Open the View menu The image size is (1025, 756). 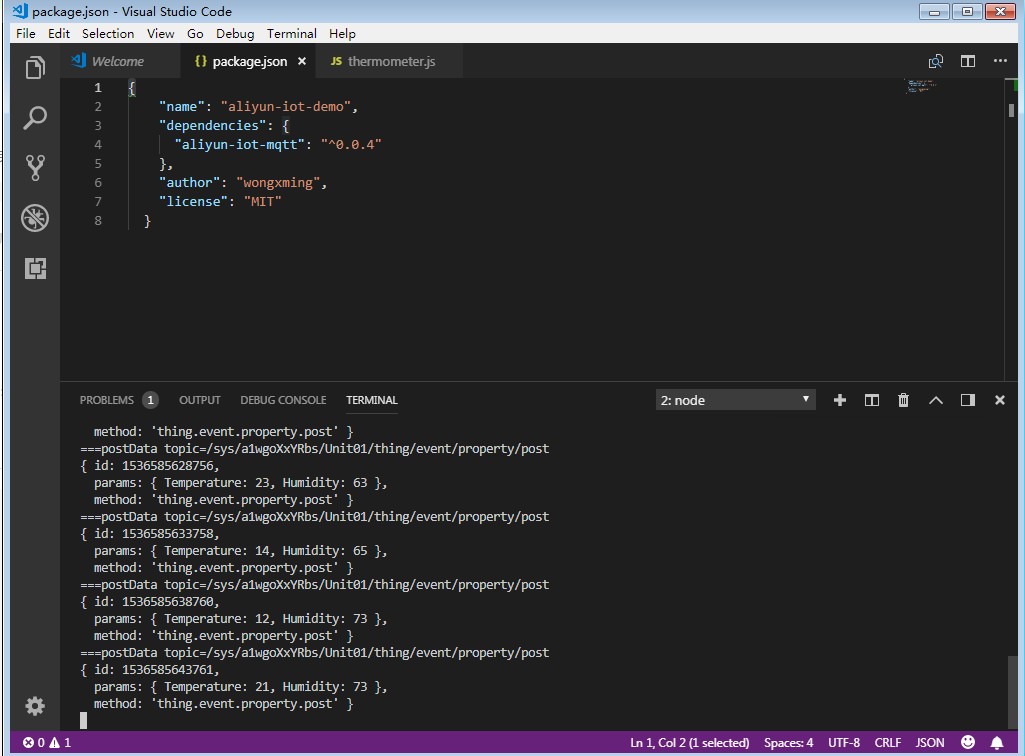(x=160, y=33)
